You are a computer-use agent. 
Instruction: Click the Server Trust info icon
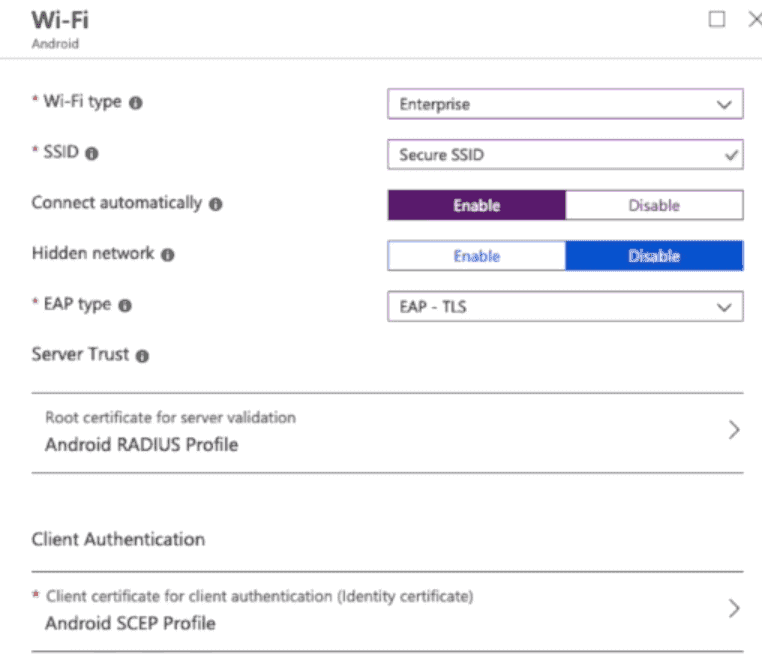pyautogui.click(x=142, y=356)
